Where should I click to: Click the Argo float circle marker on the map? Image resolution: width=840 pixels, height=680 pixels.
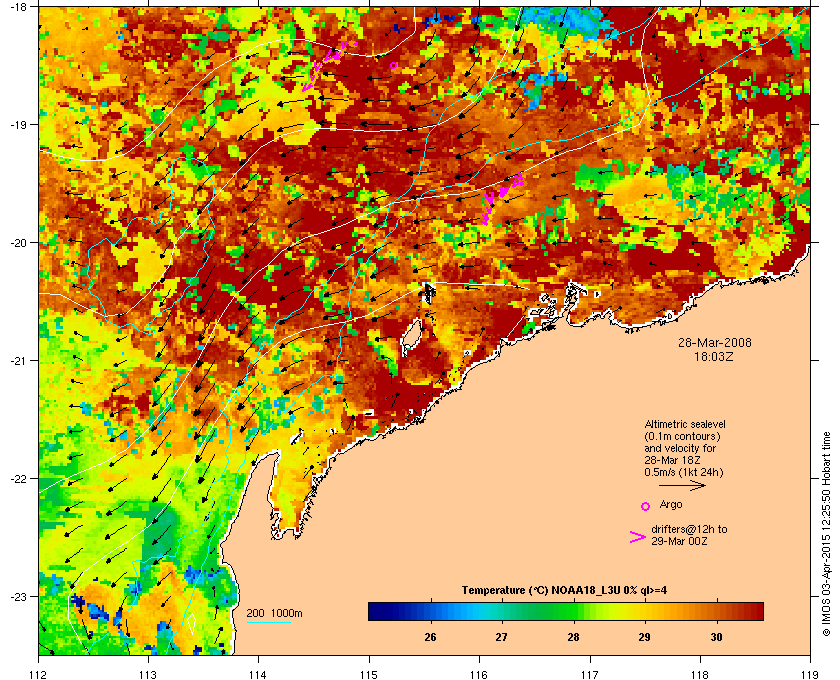tap(394, 65)
